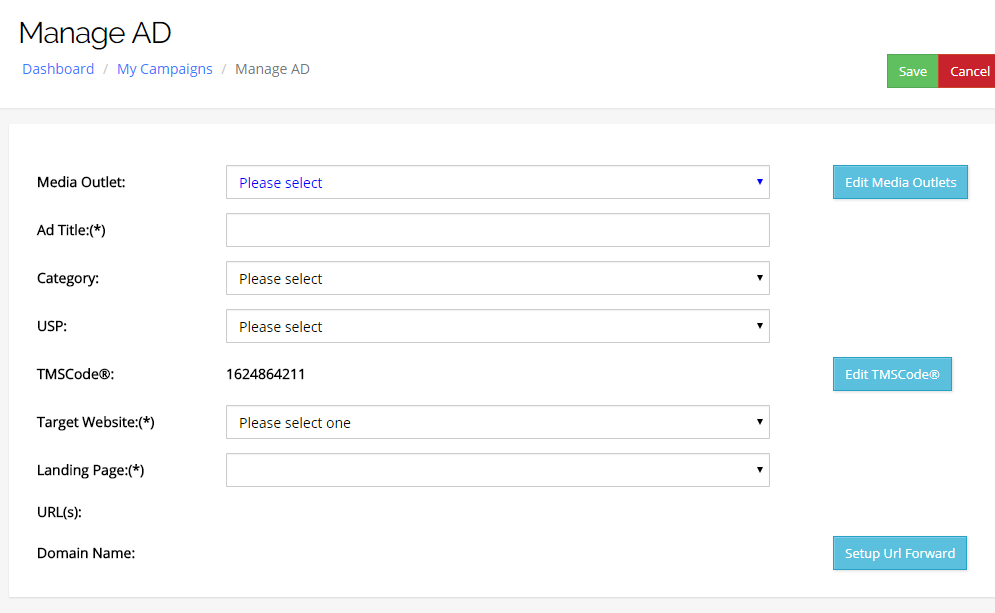This screenshot has height=613, width=995.
Task: Expand the Category dropdown
Action: point(497,278)
